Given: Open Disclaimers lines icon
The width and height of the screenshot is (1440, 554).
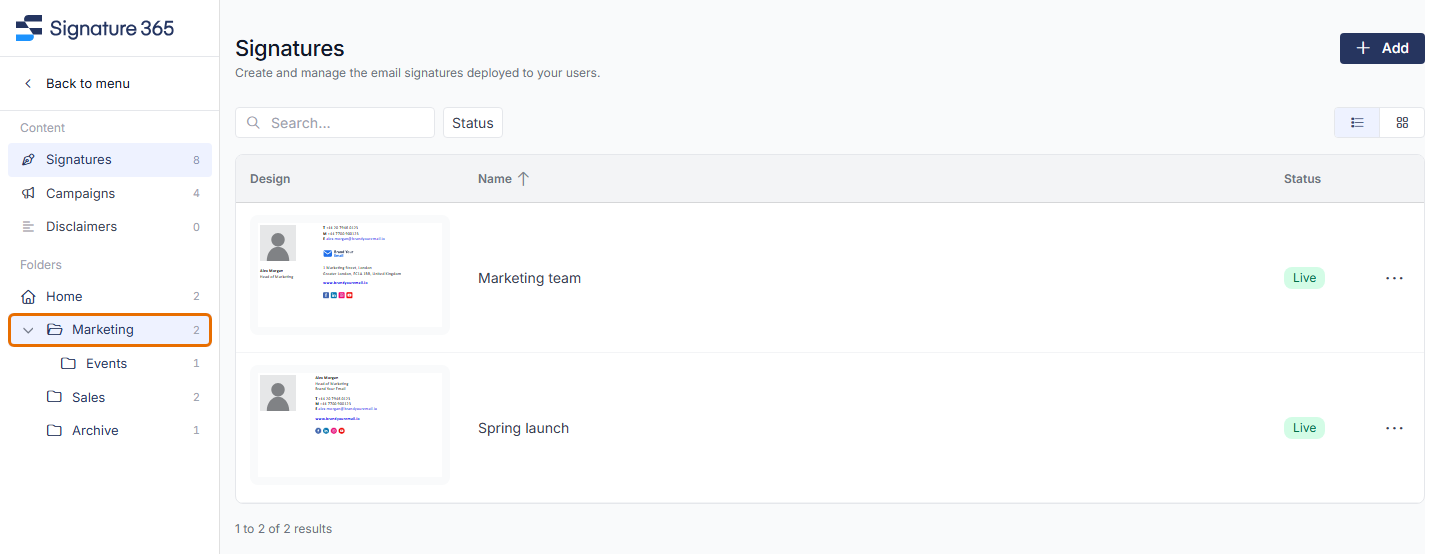Looking at the screenshot, I should click(28, 227).
